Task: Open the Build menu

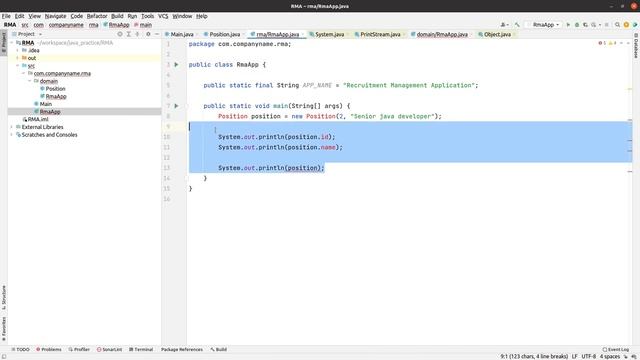Action: pos(117,16)
